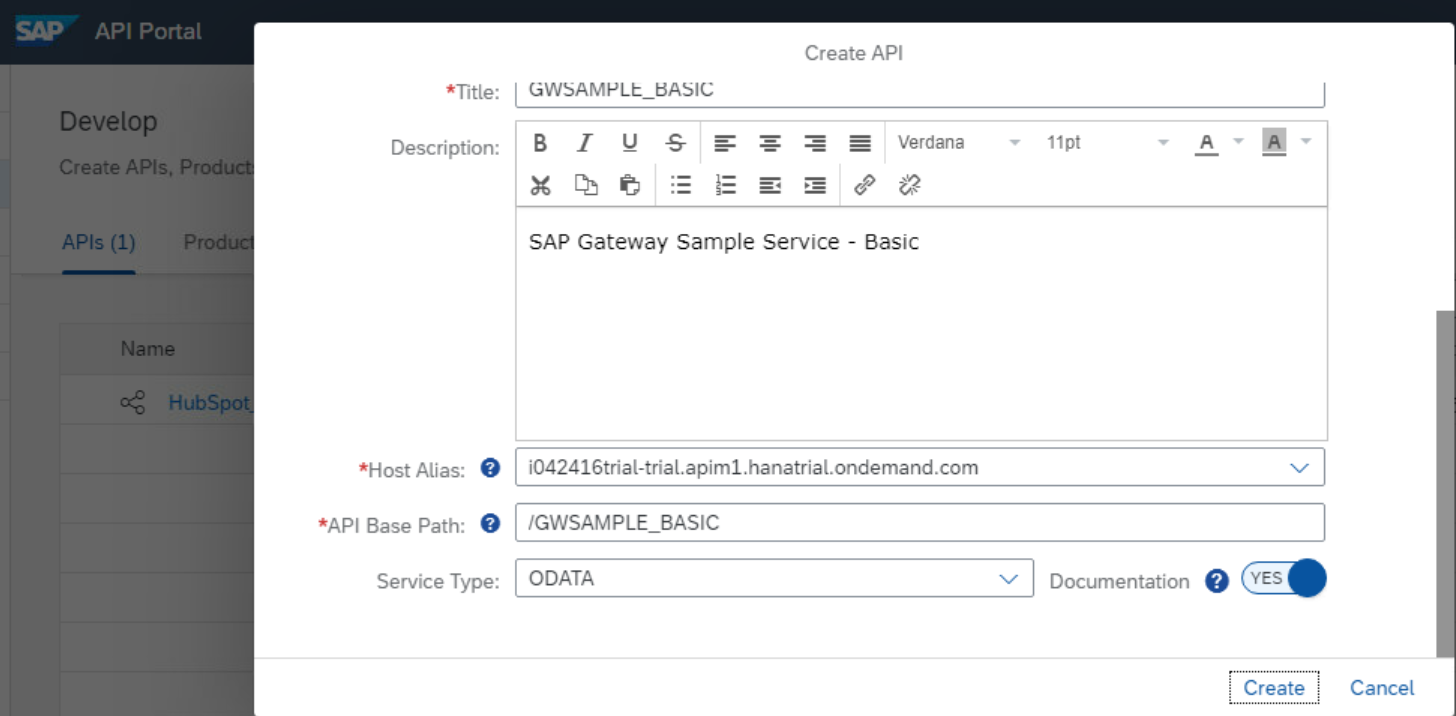
Task: Click the background highlight color 'A' icon
Action: click(x=1274, y=143)
